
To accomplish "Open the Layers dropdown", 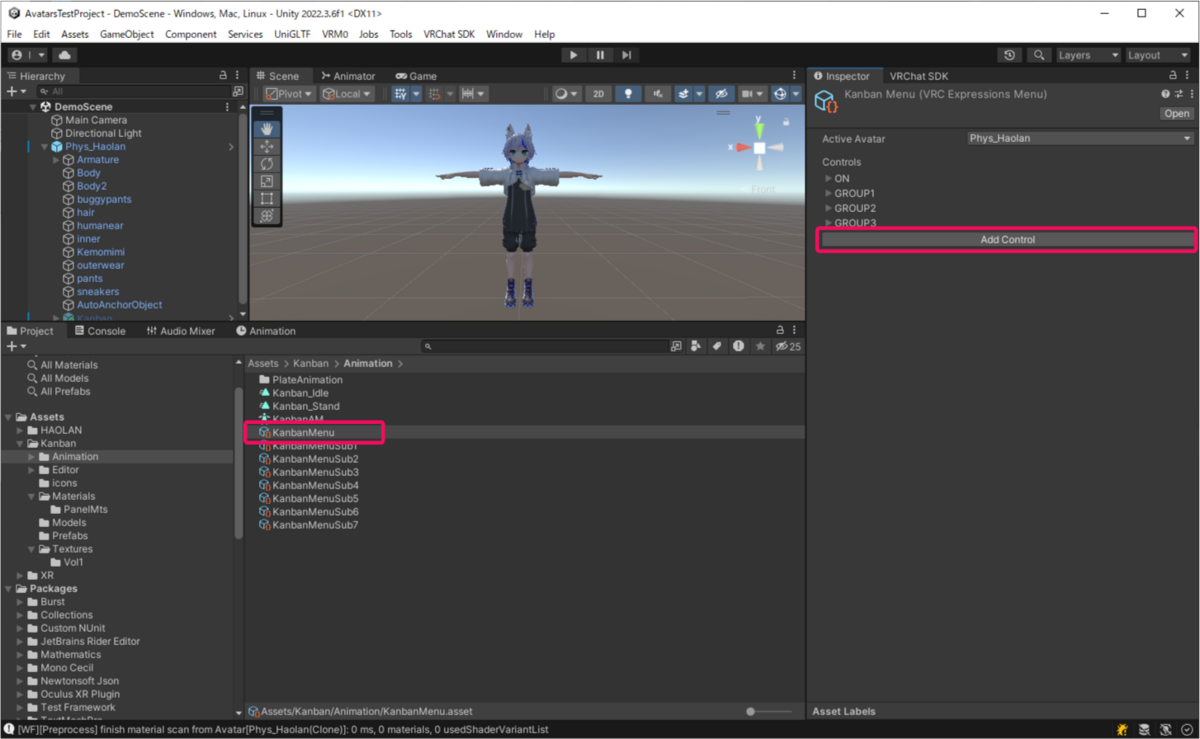I will (1088, 55).
